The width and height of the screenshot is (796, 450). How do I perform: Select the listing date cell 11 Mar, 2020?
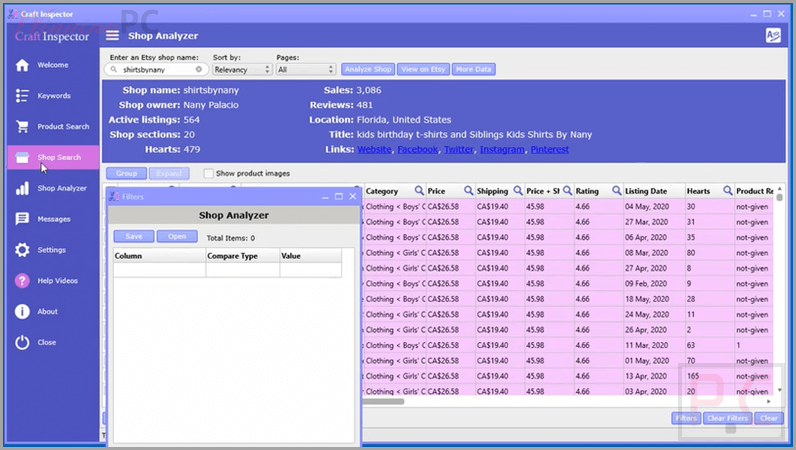tap(654, 345)
